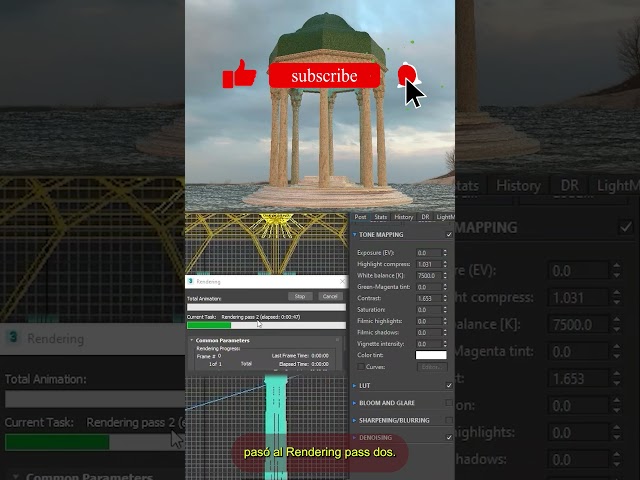The width and height of the screenshot is (640, 480).
Task: Click the Exposure (EV) value field
Action: click(x=429, y=253)
